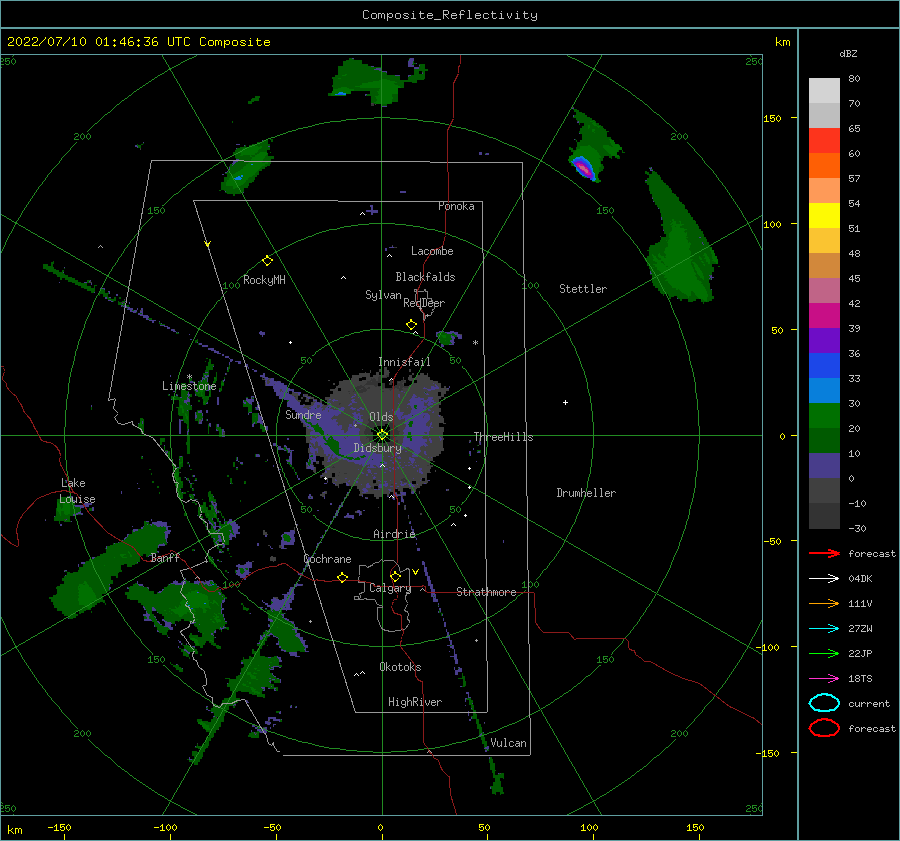This screenshot has width=900, height=841.
Task: Click the yellow V marker northeast of Calgary
Action: coord(415,572)
